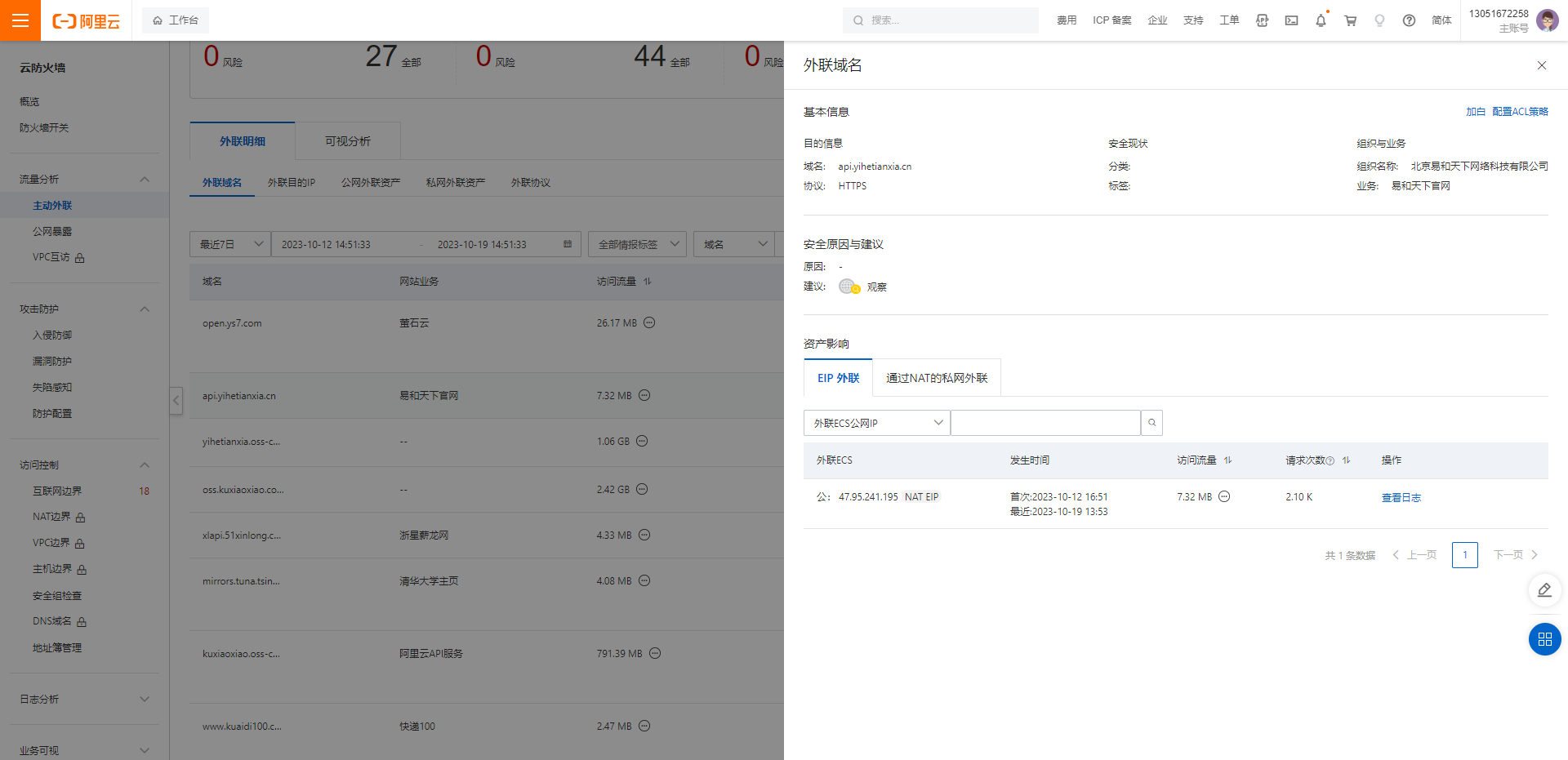
Task: Click the search magnifier button in 资产影响
Action: coord(1151,423)
